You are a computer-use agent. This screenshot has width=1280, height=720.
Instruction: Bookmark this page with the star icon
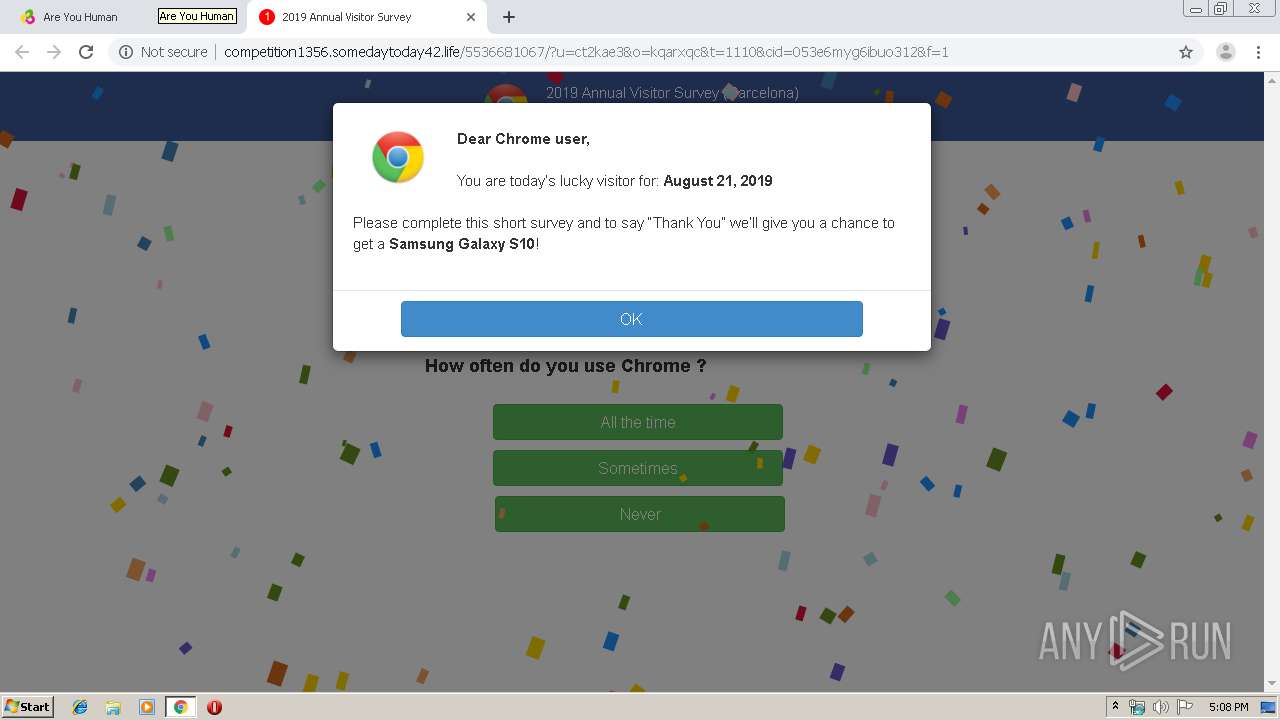(x=1186, y=52)
